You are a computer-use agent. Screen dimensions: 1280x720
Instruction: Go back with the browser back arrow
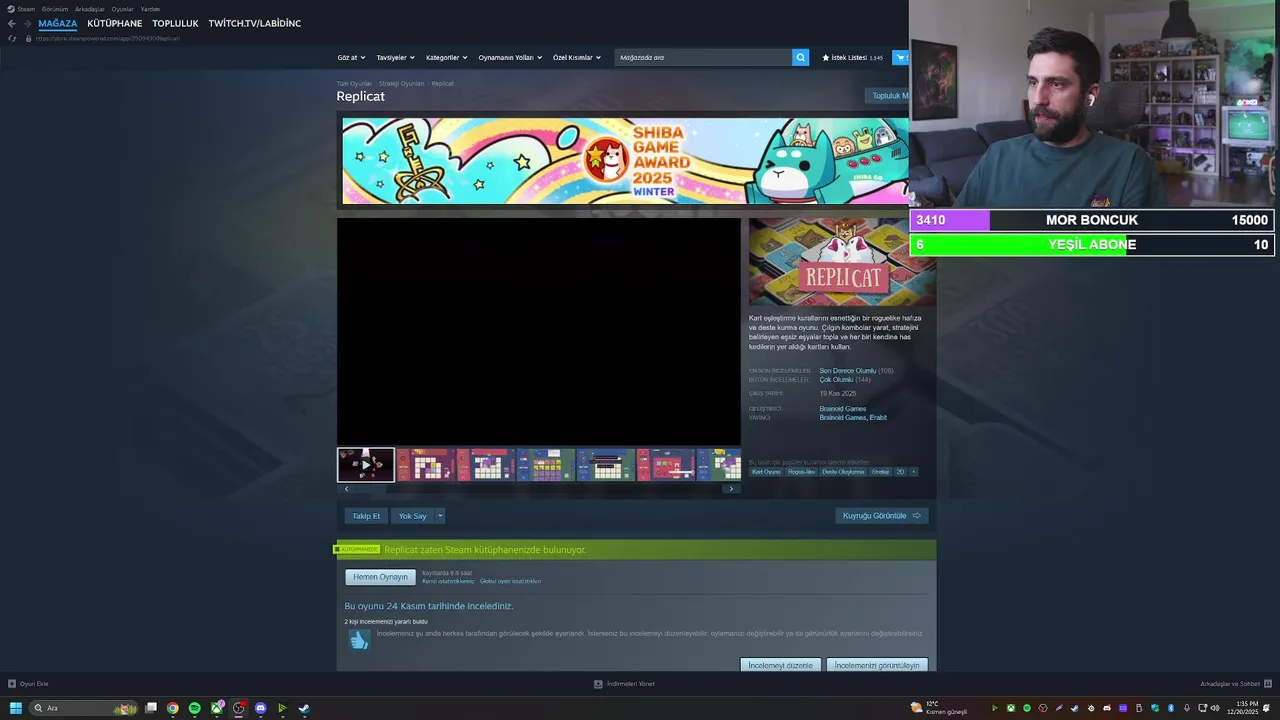coord(11,23)
